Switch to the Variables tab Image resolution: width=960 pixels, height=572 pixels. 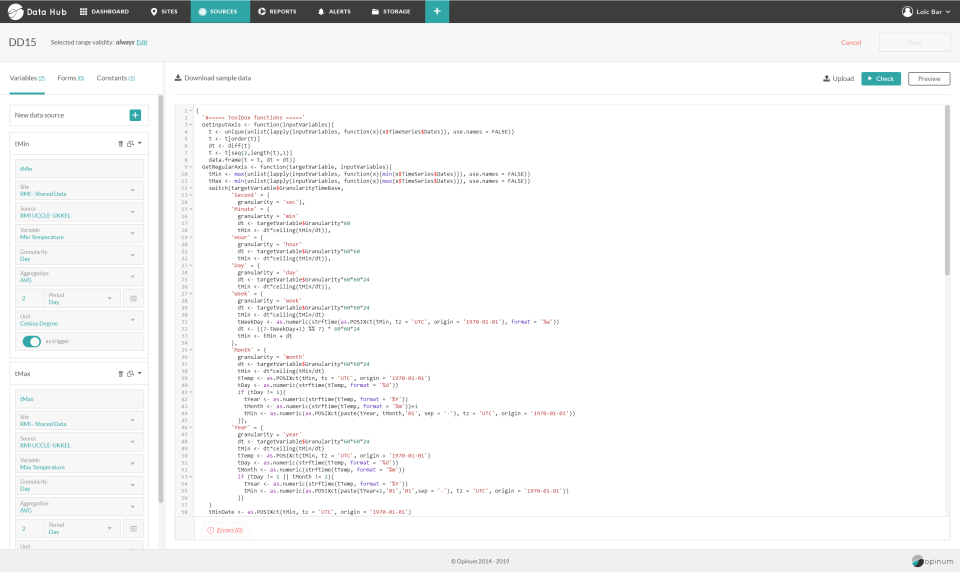point(27,78)
